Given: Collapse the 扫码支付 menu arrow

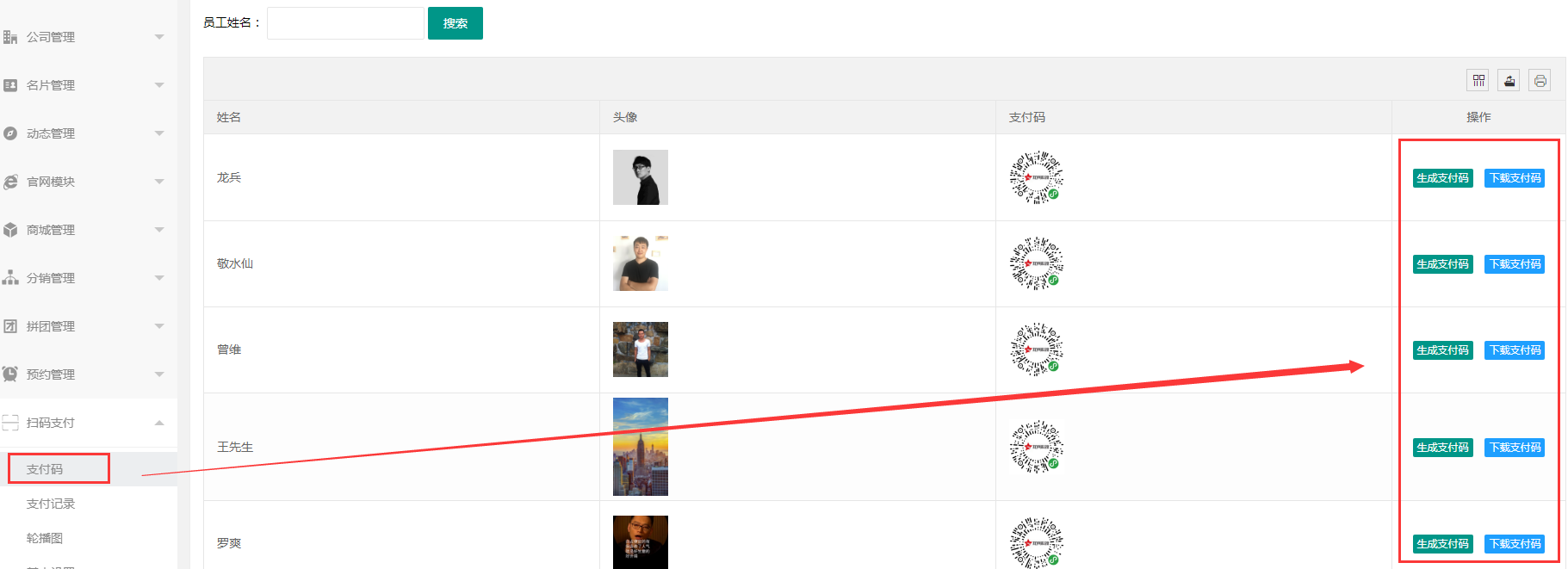Looking at the screenshot, I should pyautogui.click(x=159, y=423).
